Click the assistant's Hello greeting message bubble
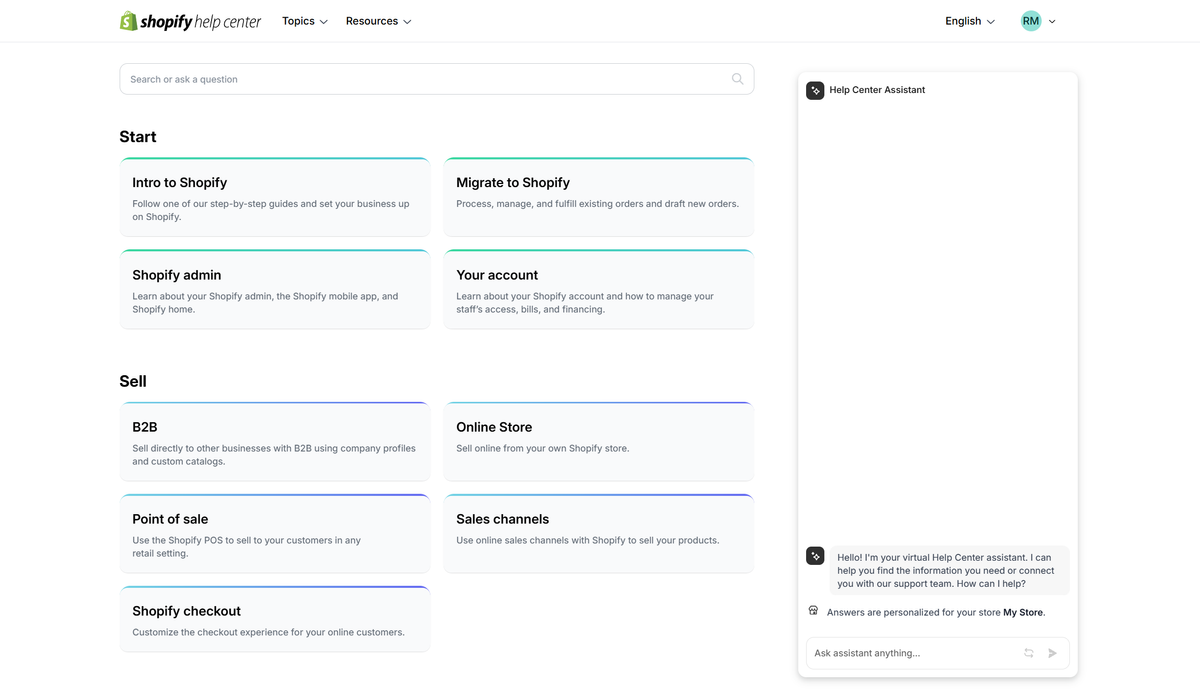Image resolution: width=1200 pixels, height=695 pixels. [x=949, y=570]
